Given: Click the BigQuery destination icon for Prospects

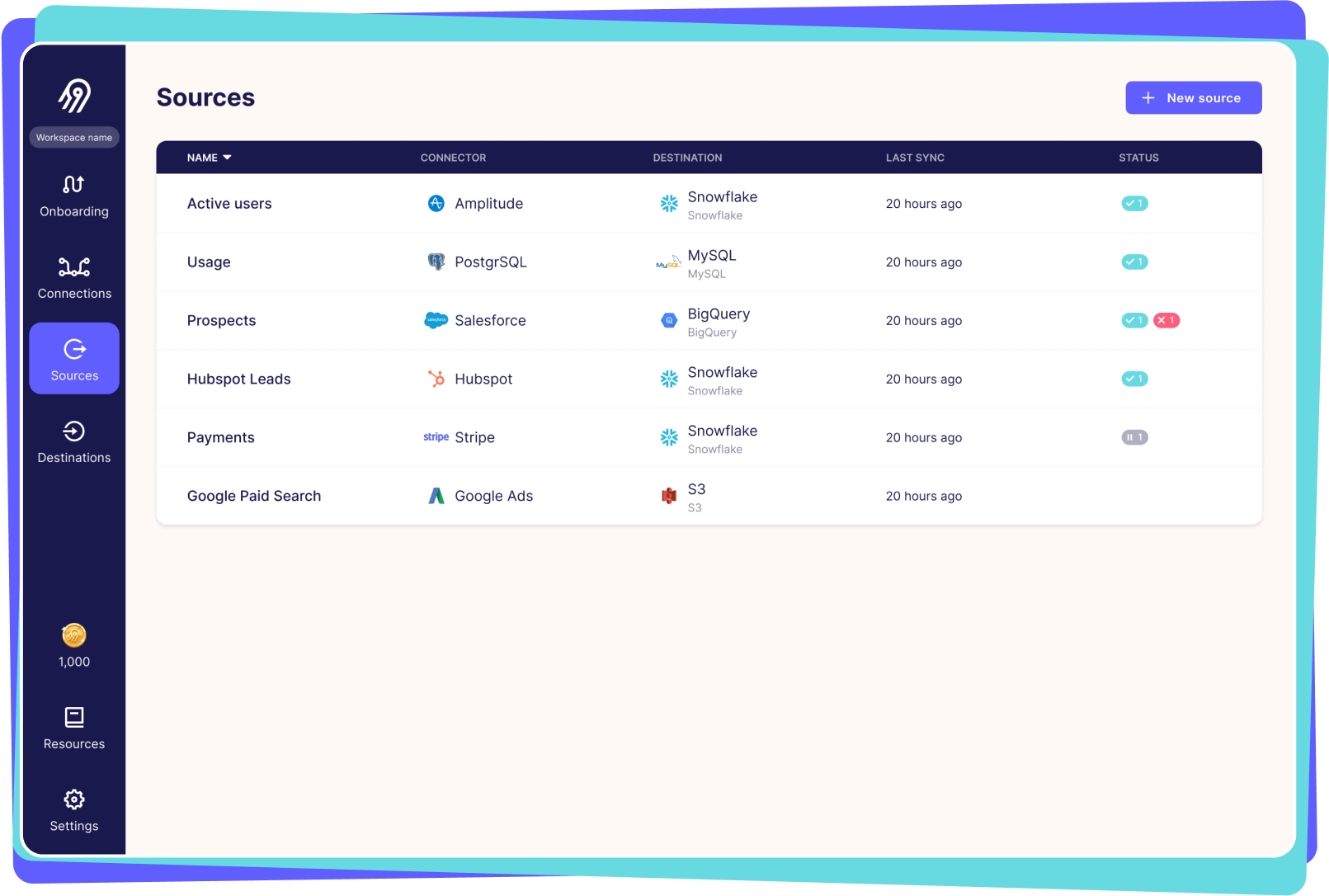Looking at the screenshot, I should point(668,320).
